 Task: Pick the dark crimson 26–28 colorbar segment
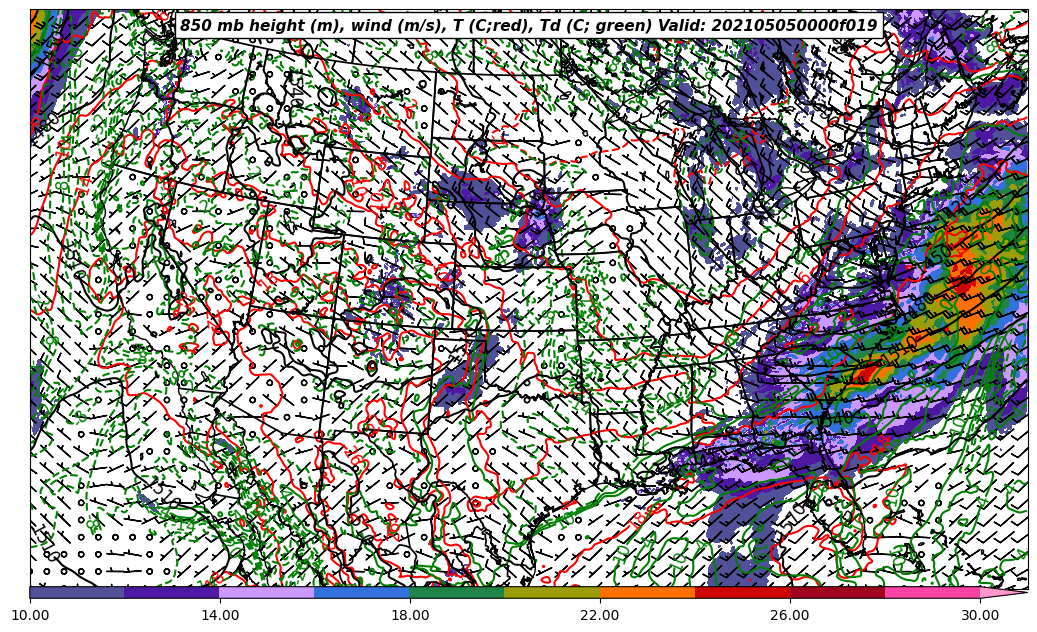point(837,592)
